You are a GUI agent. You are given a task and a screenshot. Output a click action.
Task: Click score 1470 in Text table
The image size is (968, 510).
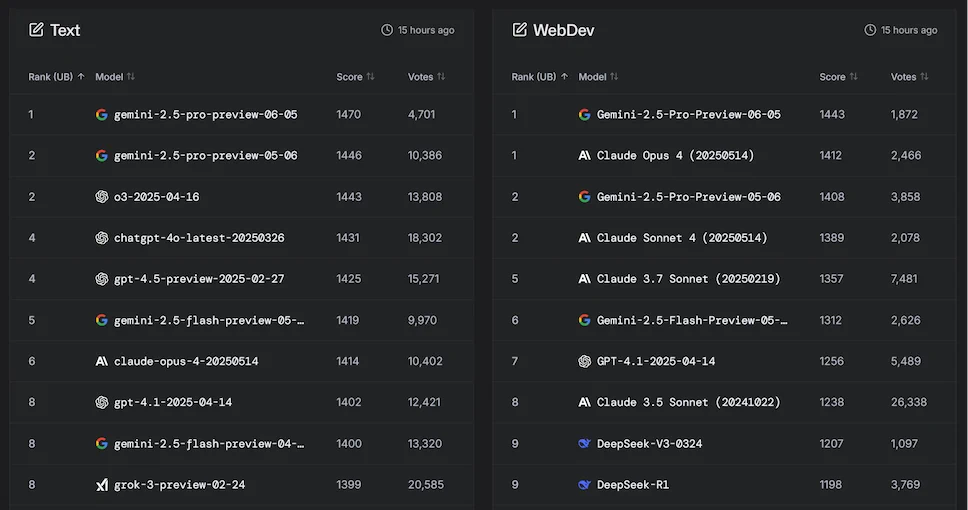point(348,114)
